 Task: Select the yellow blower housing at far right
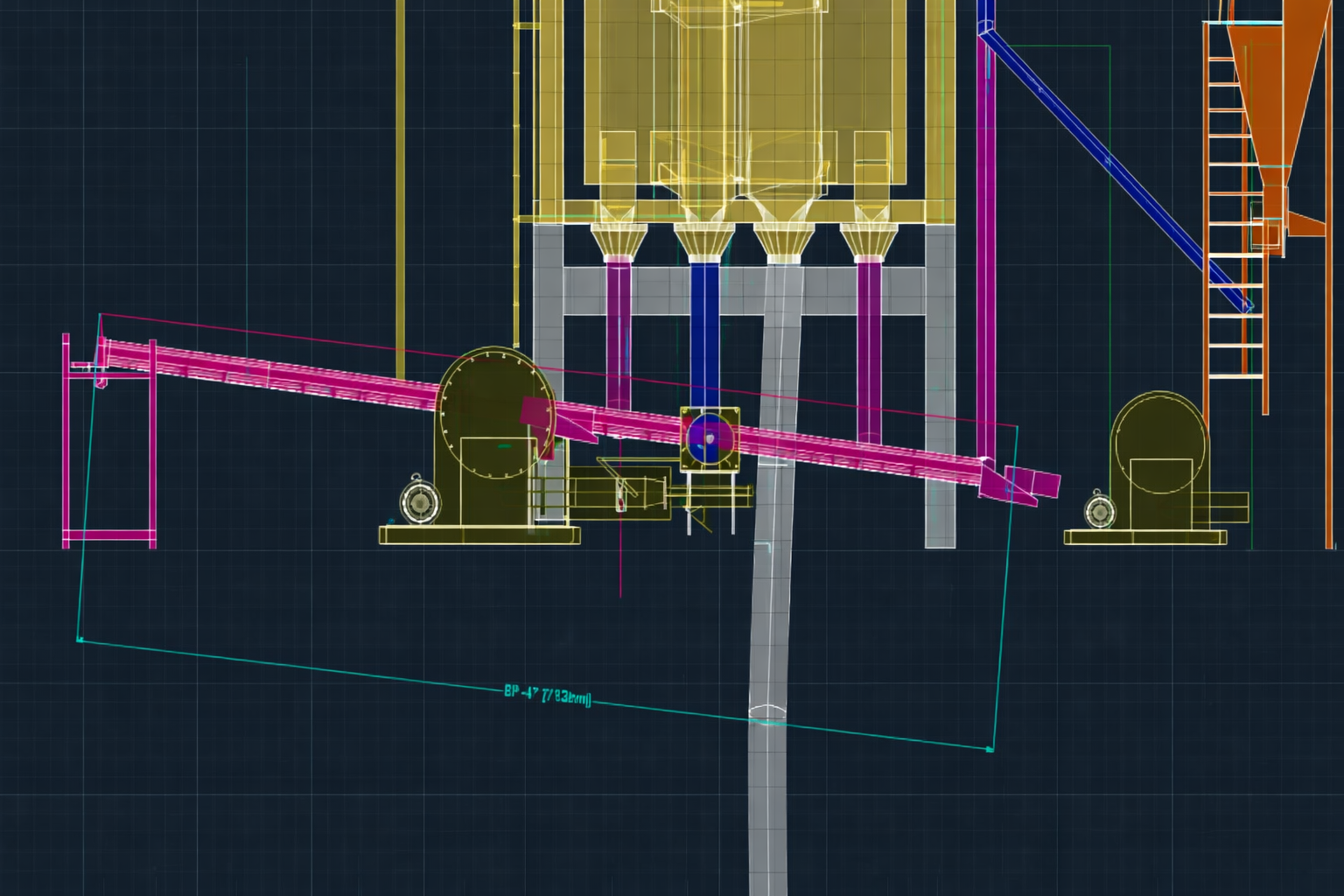click(1159, 455)
